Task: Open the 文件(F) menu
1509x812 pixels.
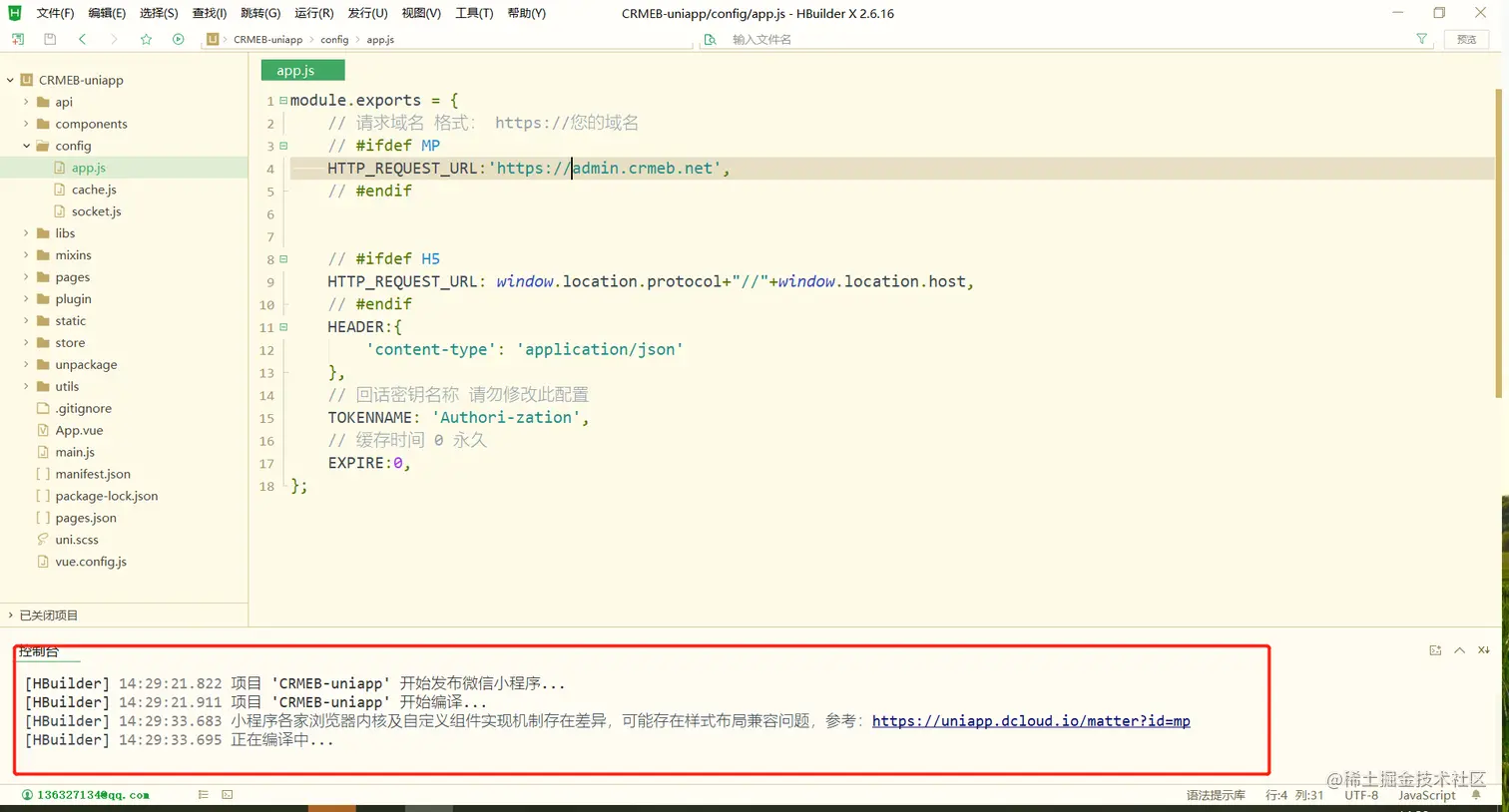Action: (55, 13)
